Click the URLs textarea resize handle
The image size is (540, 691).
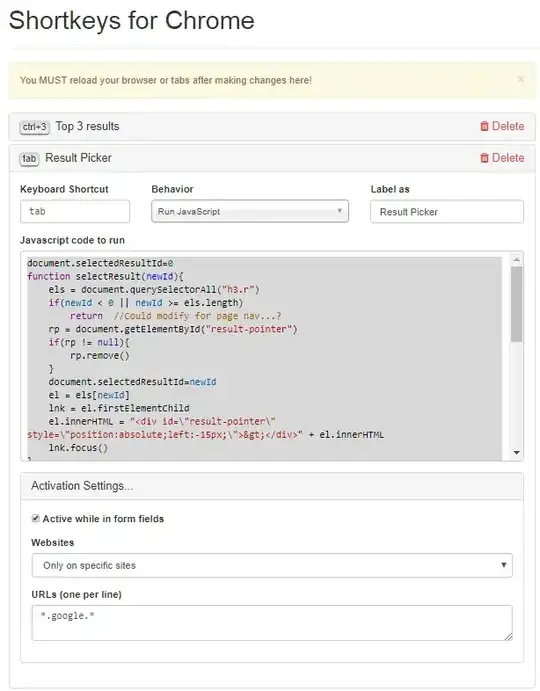click(x=508, y=636)
